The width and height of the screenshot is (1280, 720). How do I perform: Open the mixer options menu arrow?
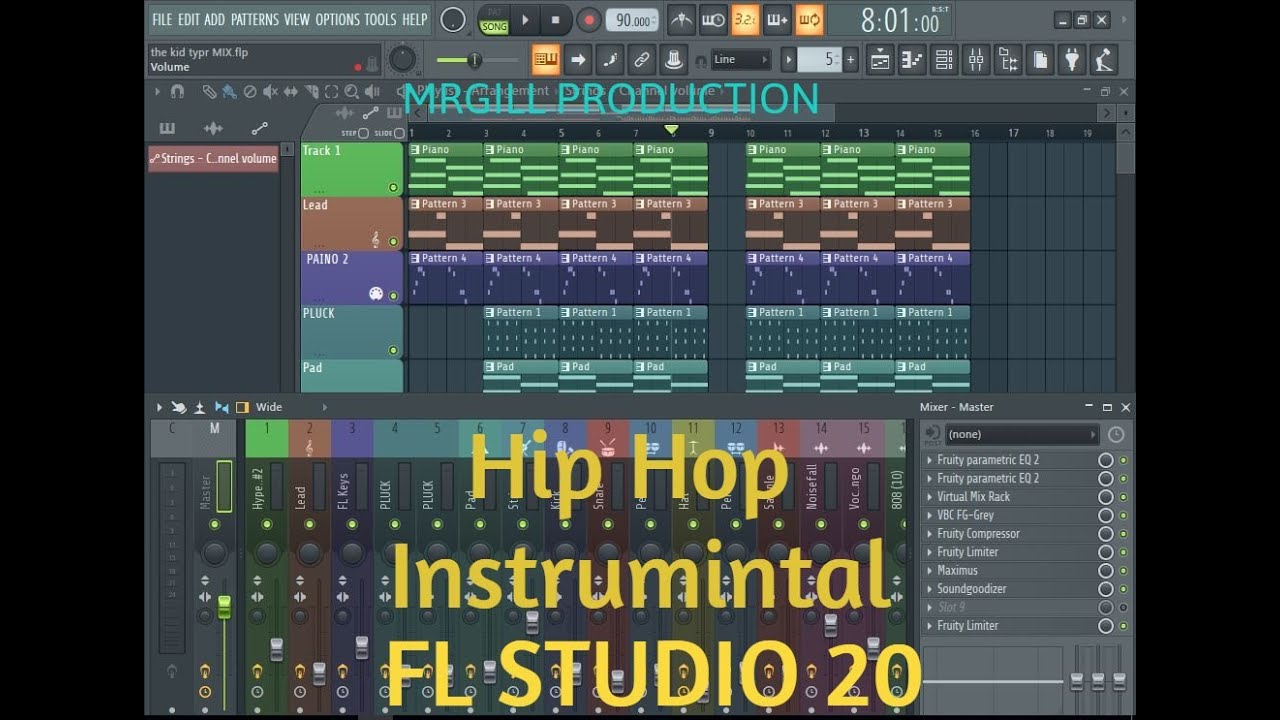click(x=158, y=407)
